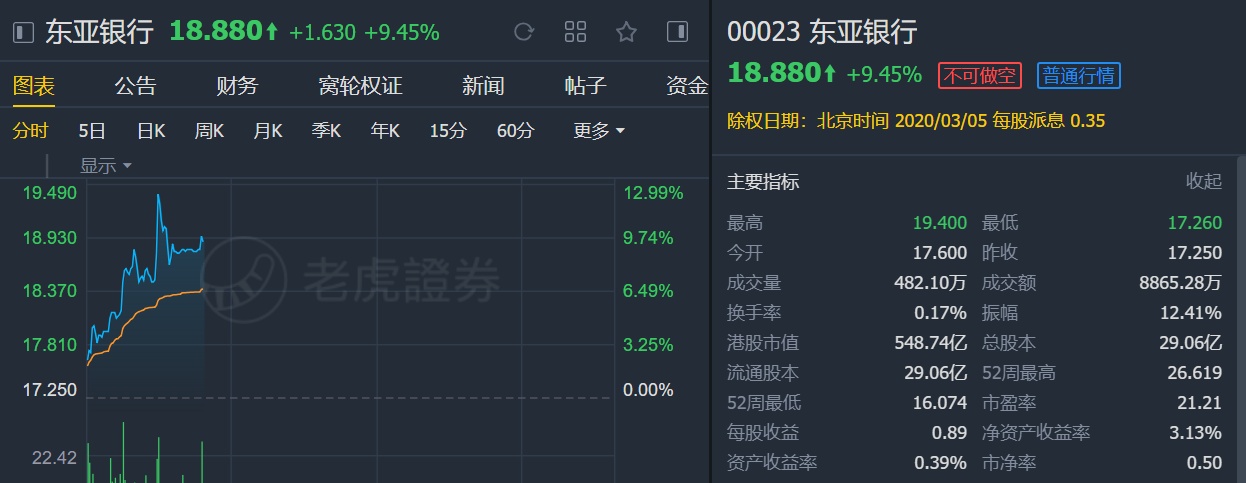The height and width of the screenshot is (483, 1246).
Task: Click the 资产收益率 value 0.39%
Action: pyautogui.click(x=941, y=463)
